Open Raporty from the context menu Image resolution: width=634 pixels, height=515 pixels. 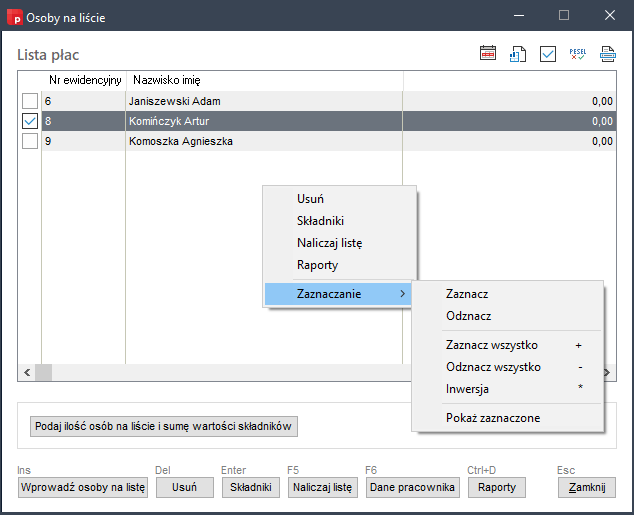[x=340, y=265]
